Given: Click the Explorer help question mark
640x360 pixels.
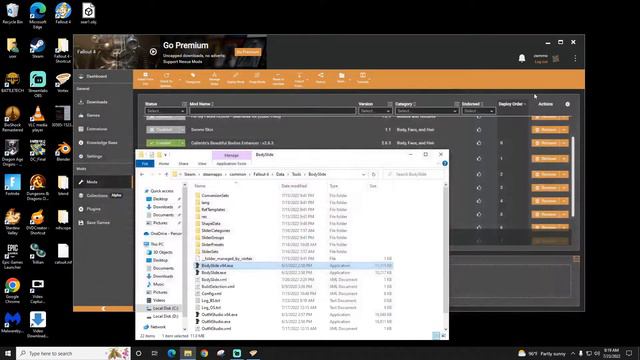Looking at the screenshot, I should (444, 163).
